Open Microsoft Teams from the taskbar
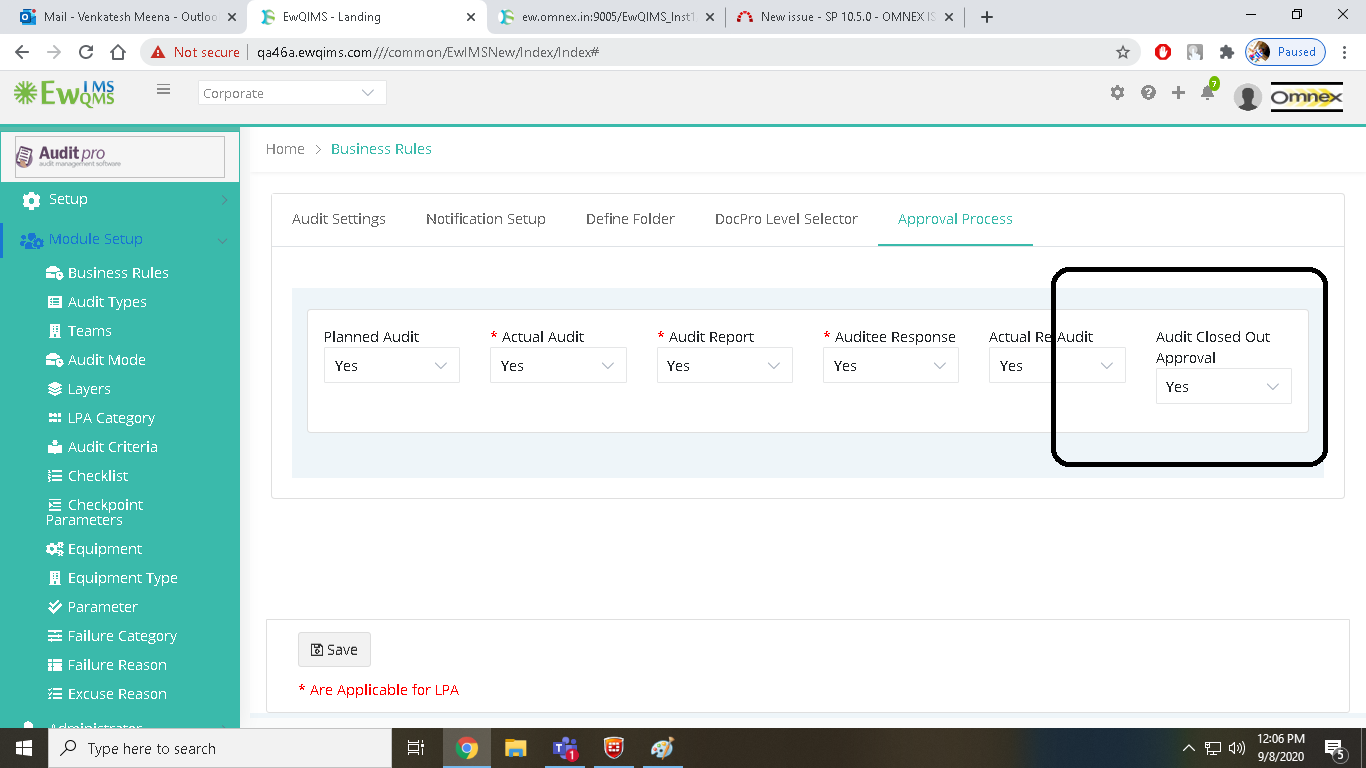This screenshot has height=768, width=1366. (x=565, y=748)
